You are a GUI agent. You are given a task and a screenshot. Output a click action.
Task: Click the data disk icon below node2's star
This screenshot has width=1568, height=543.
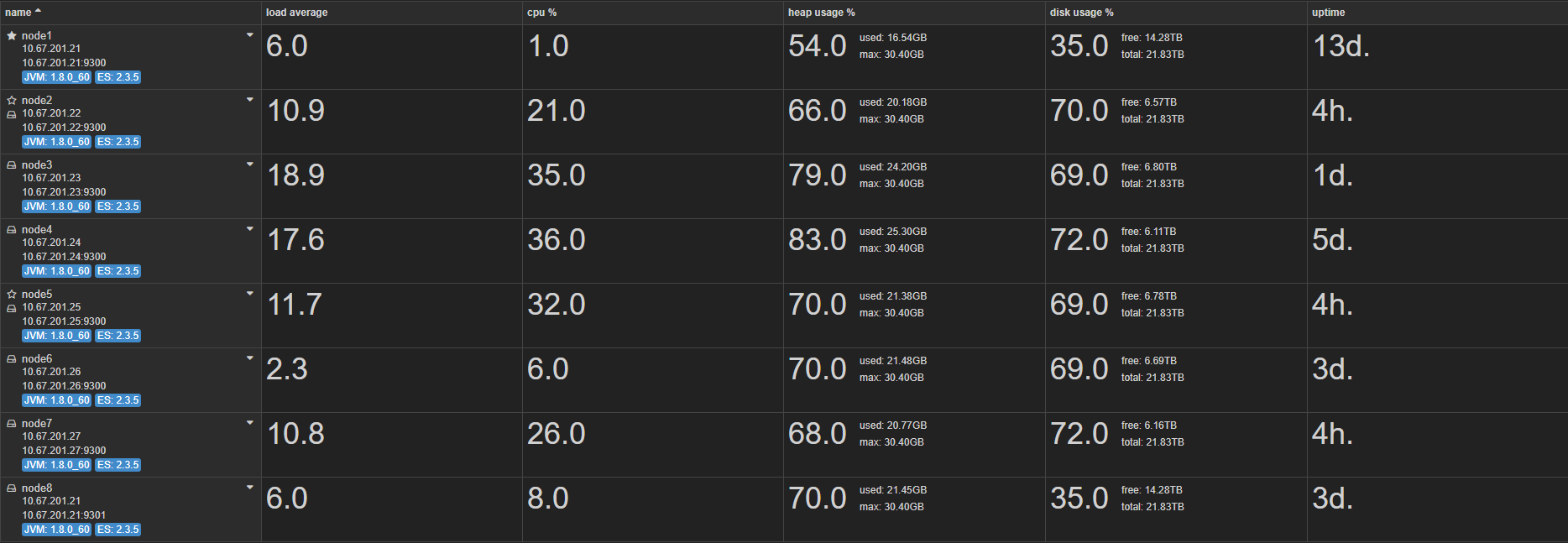(x=12, y=114)
